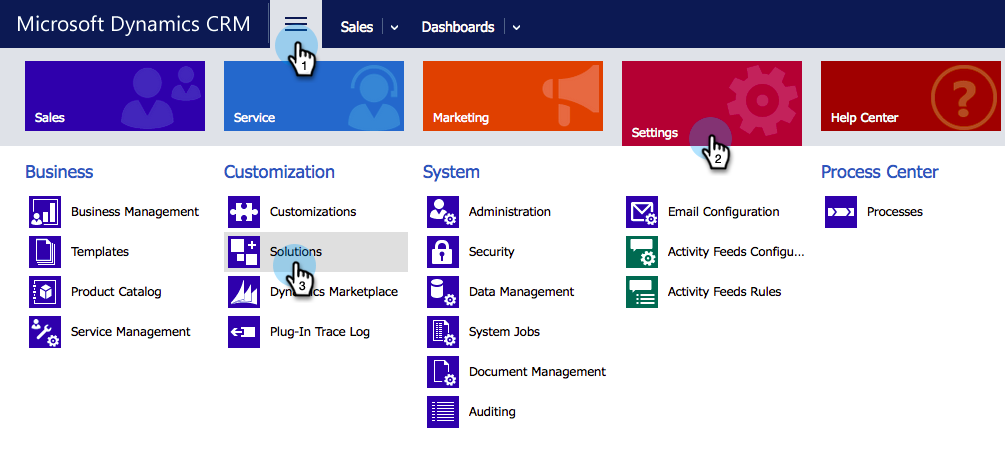1005x449 pixels.
Task: Select Dashboards in the top navigation bar
Action: pos(458,28)
